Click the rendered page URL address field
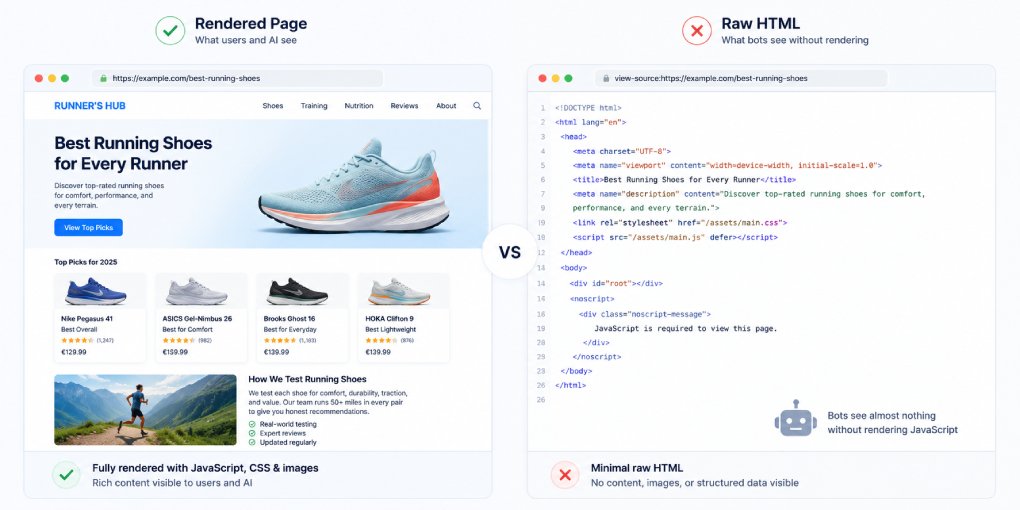1020x510 pixels. point(237,78)
